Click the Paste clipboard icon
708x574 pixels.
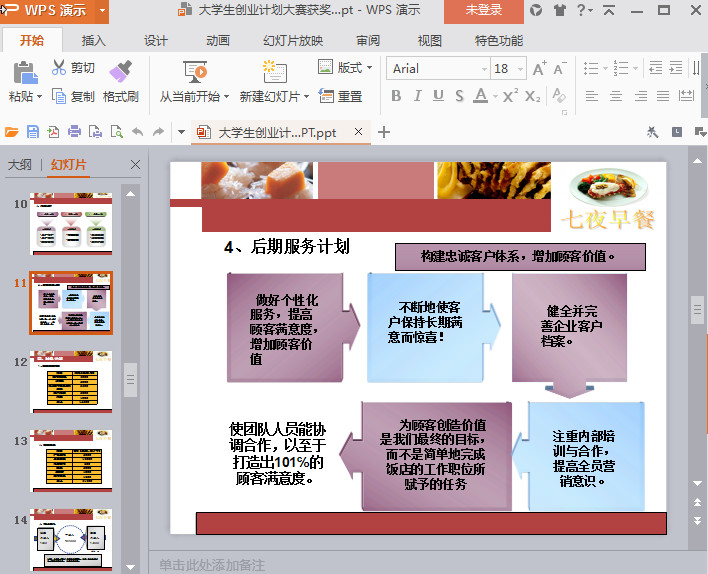(x=25, y=73)
